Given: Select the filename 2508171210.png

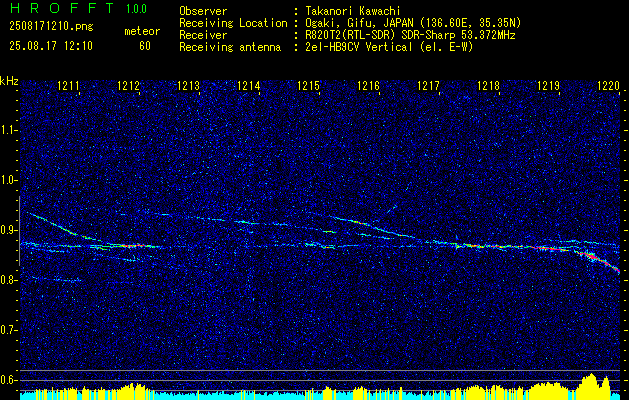Looking at the screenshot, I should click(51, 26).
